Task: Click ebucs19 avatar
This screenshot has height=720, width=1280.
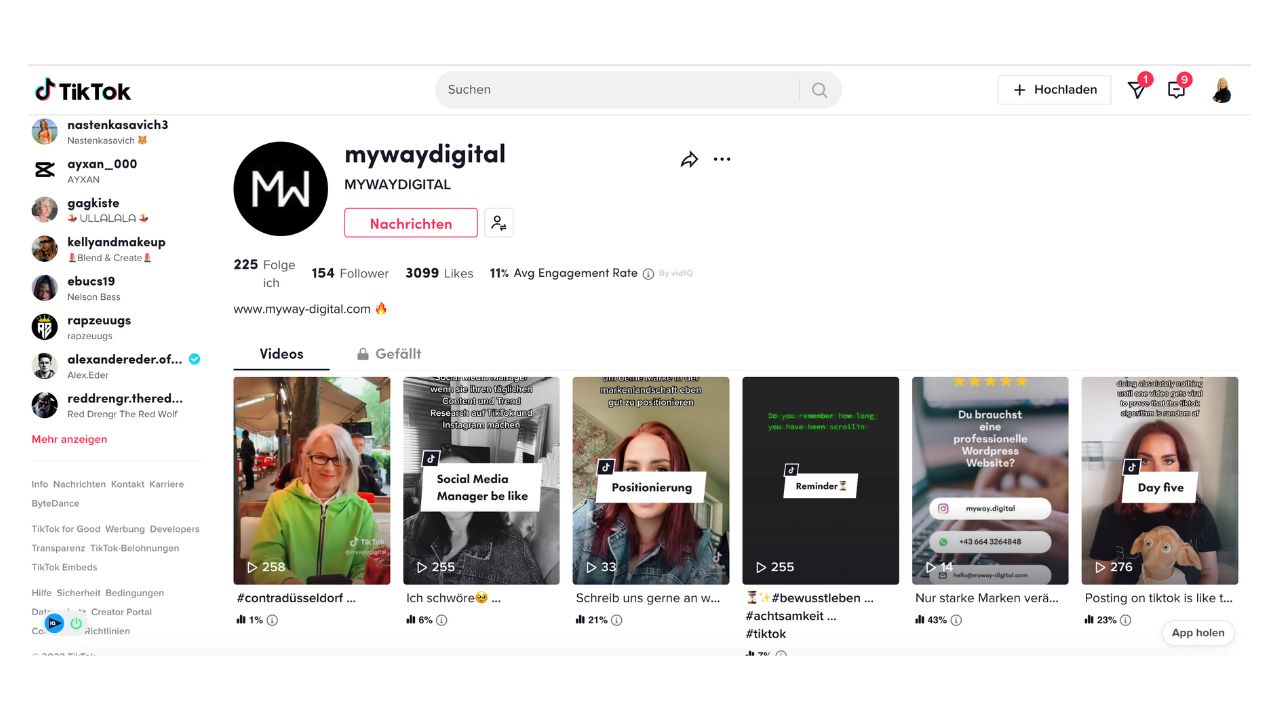Action: [x=45, y=288]
